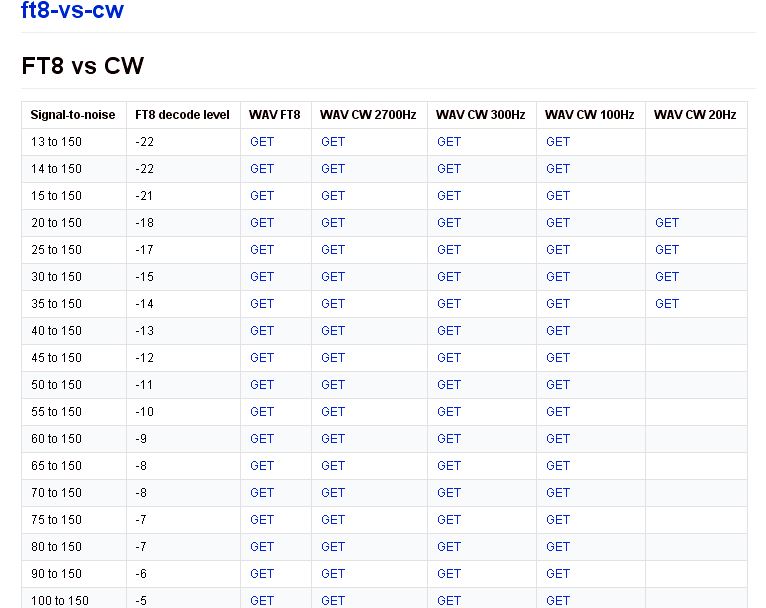Get WAV CW 300Hz for 45 to 150
Screen dimensions: 766x608
point(448,358)
